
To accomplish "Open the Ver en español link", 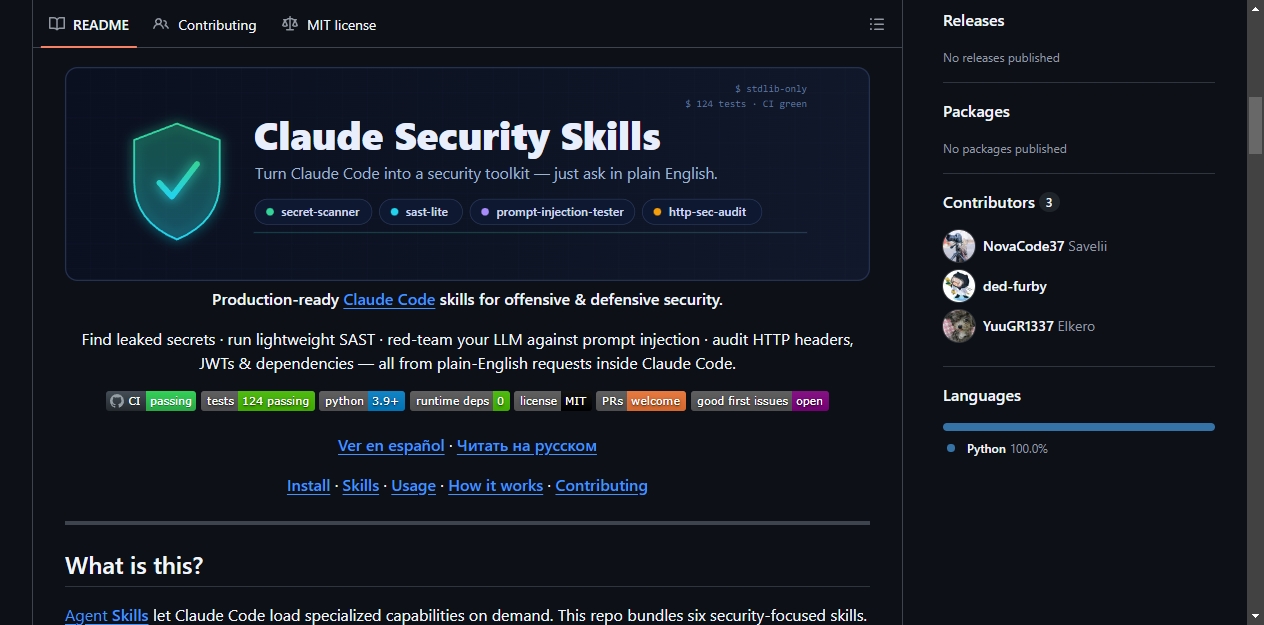I will pos(391,446).
